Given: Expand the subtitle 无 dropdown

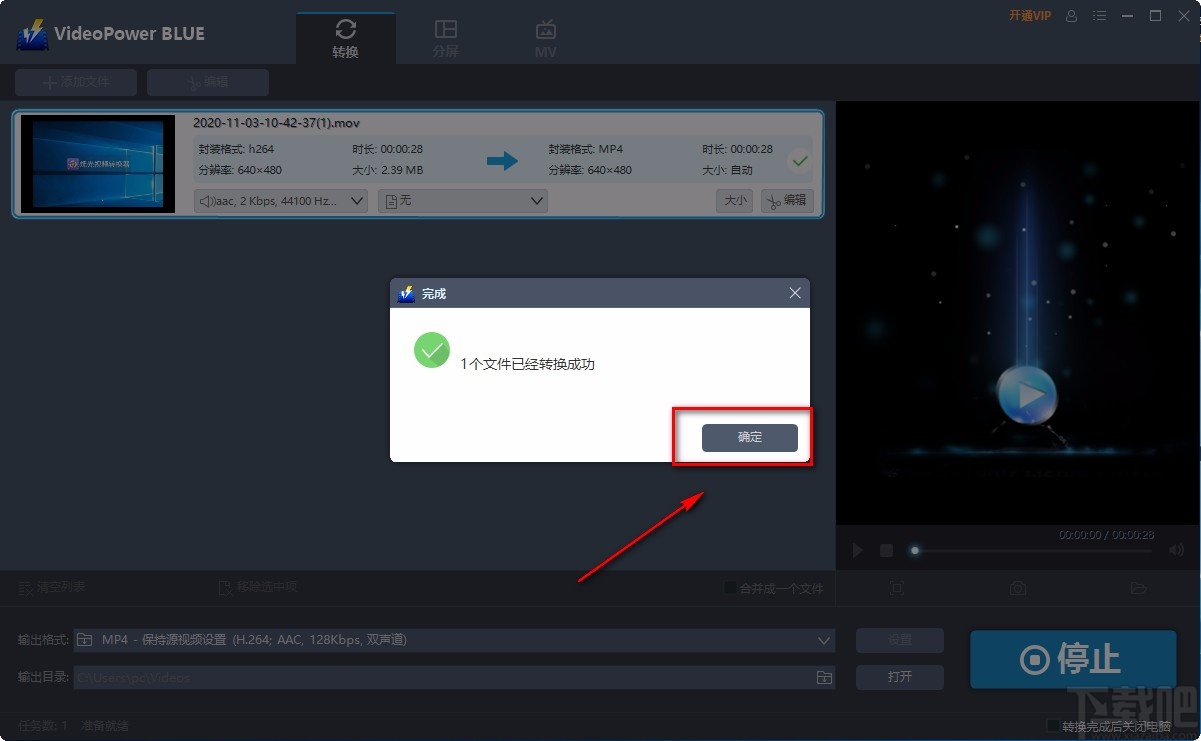Looking at the screenshot, I should pos(462,200).
